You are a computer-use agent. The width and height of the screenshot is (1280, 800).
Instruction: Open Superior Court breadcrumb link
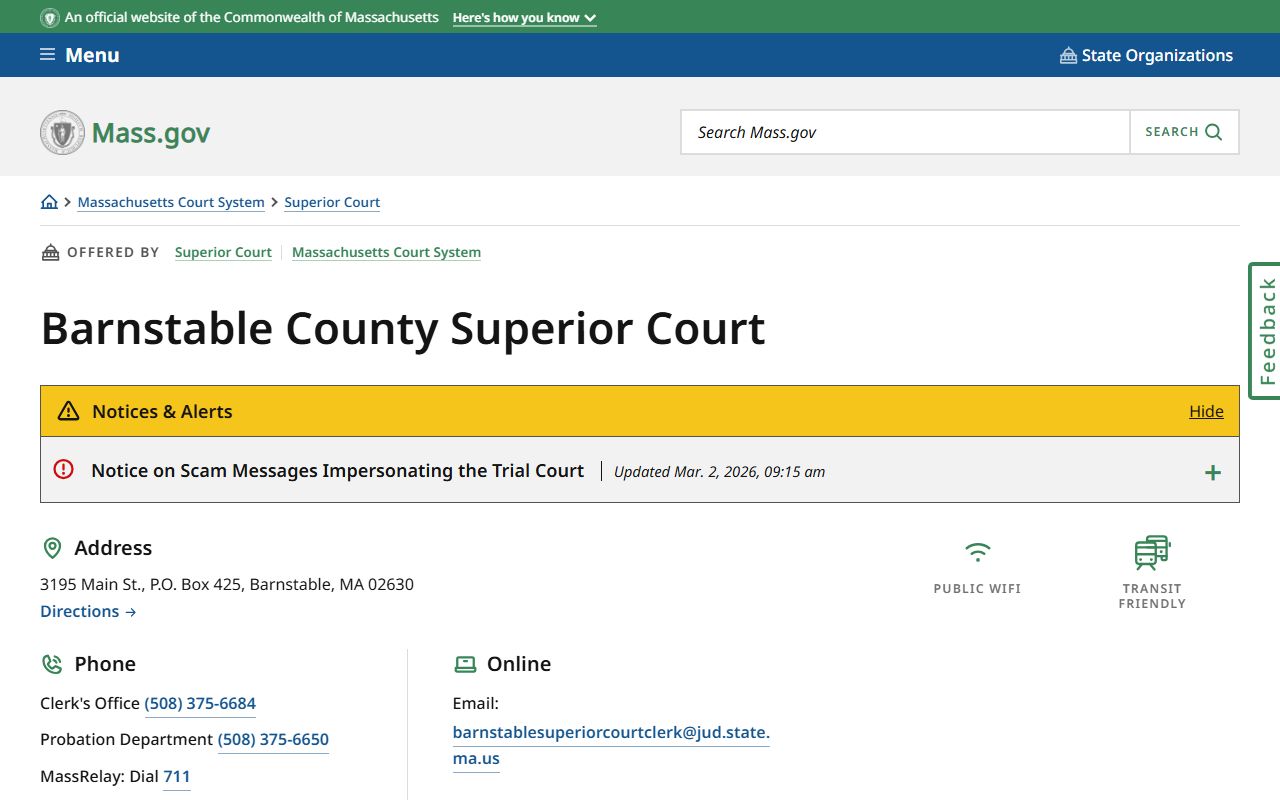(332, 202)
